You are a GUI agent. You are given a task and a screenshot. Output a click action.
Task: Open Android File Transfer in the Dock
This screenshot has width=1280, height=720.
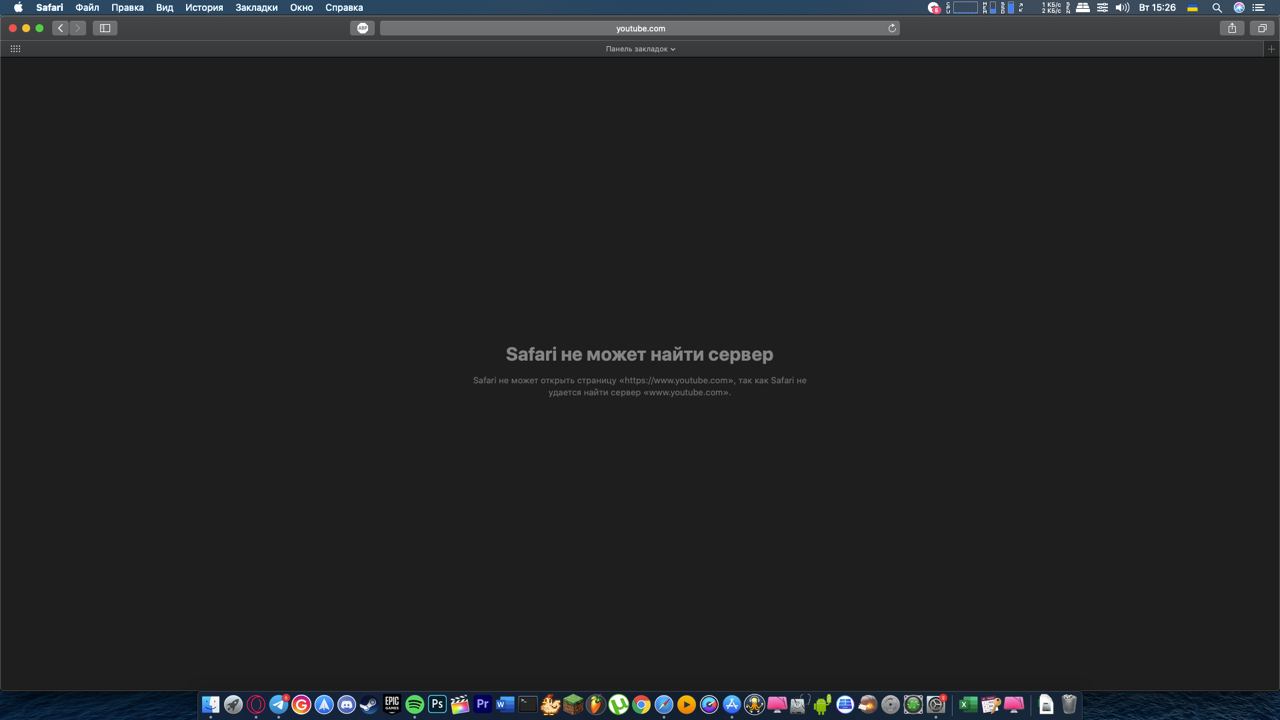tap(821, 705)
